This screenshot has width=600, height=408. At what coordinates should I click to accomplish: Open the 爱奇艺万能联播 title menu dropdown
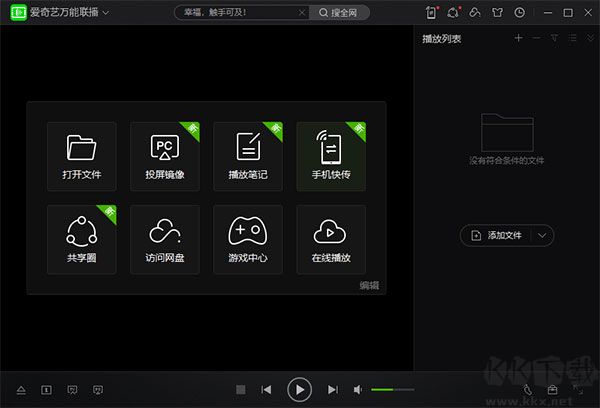click(x=106, y=13)
